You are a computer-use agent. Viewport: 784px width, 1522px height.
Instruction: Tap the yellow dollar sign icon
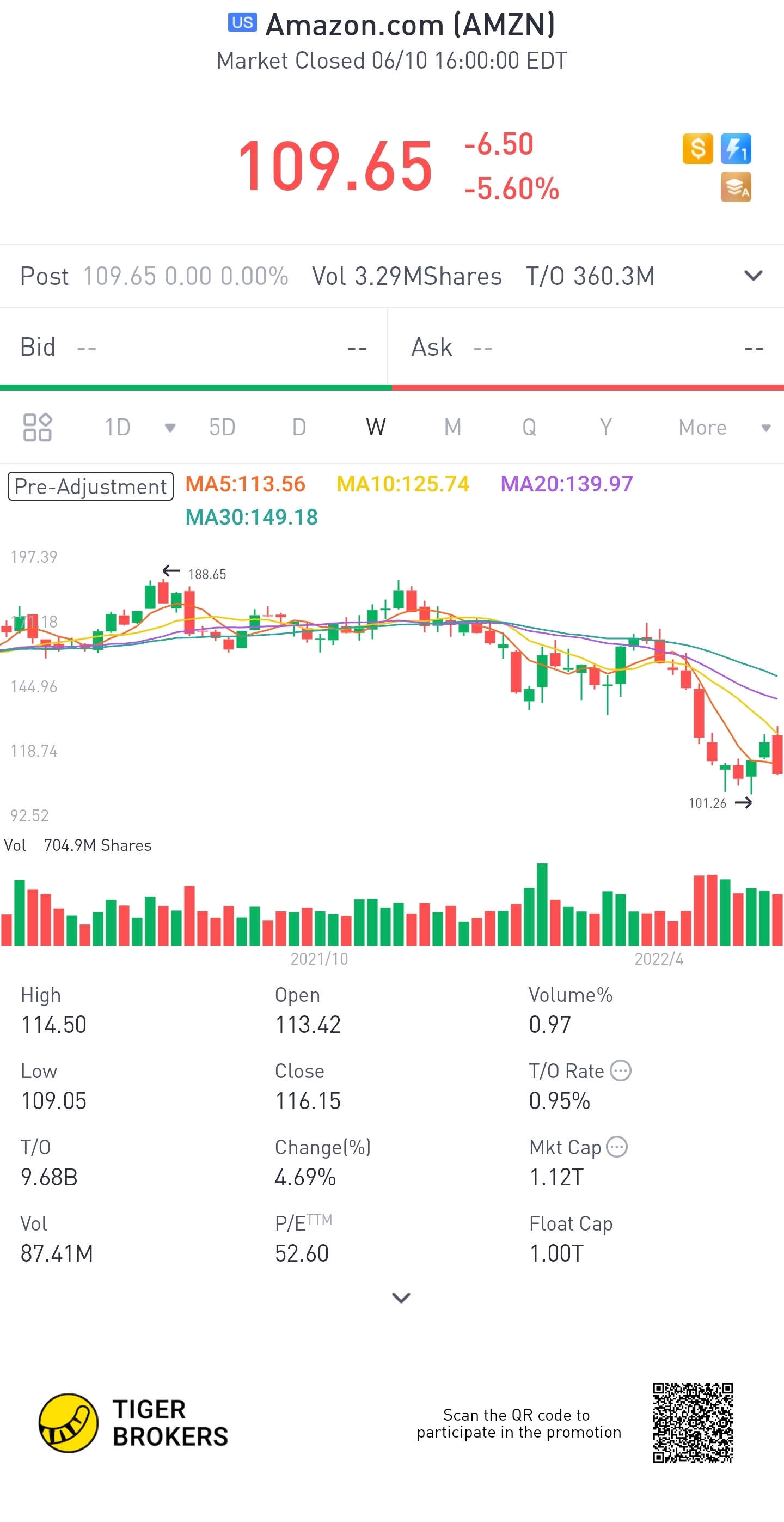[697, 148]
